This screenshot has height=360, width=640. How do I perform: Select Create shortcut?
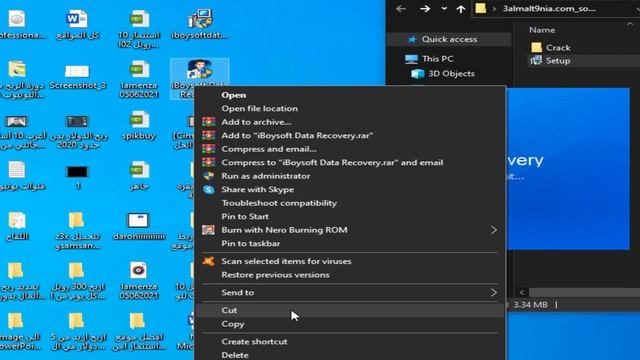pyautogui.click(x=254, y=342)
